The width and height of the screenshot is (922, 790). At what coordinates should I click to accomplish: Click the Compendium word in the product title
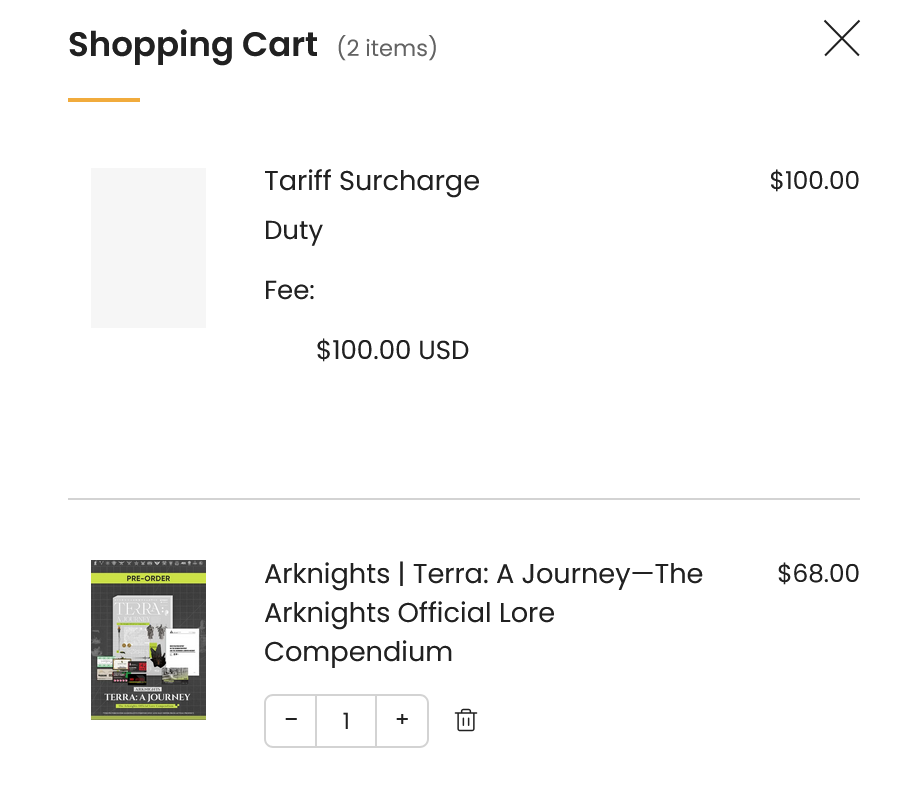[358, 652]
